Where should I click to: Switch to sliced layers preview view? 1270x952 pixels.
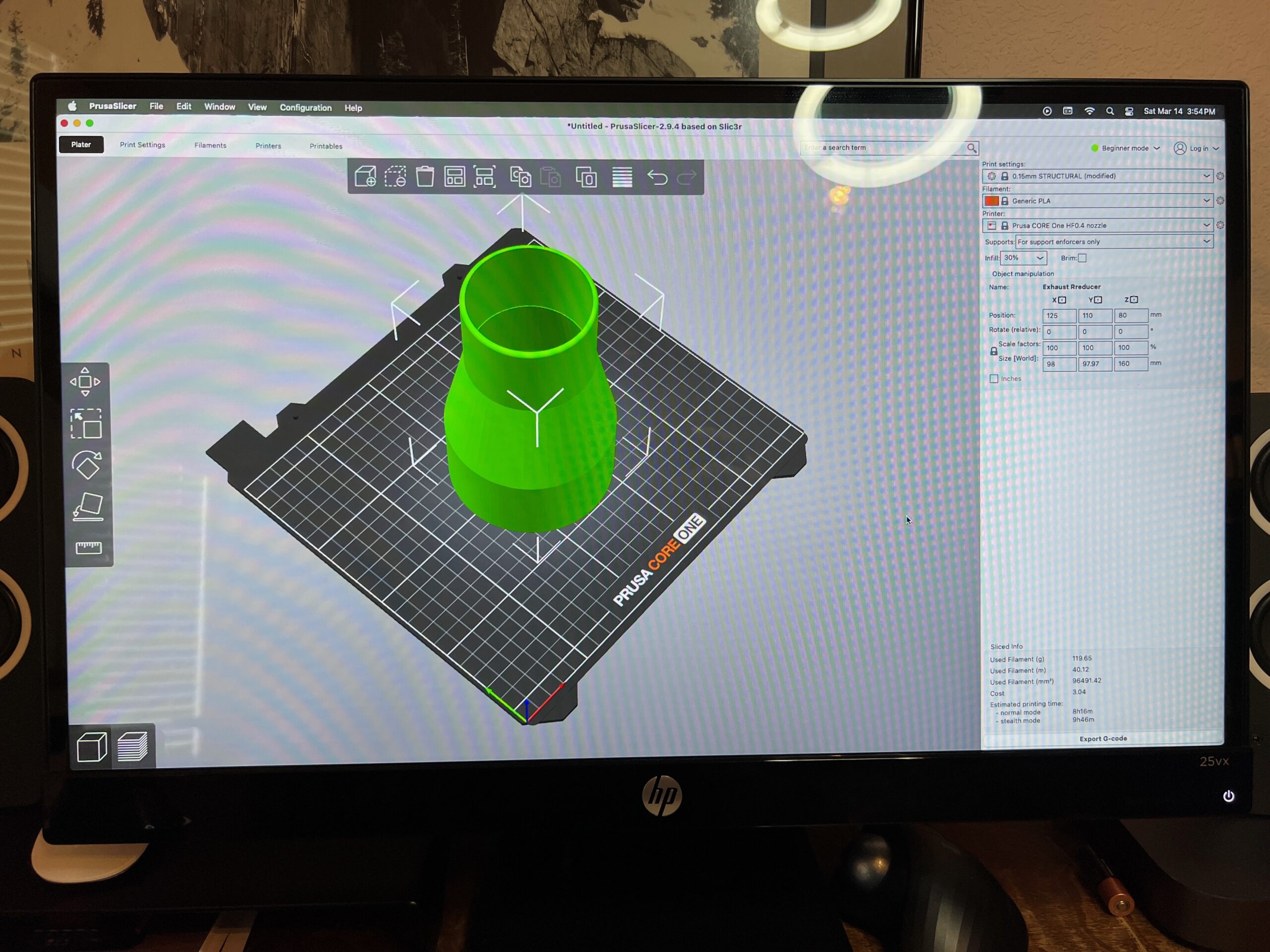point(132,747)
